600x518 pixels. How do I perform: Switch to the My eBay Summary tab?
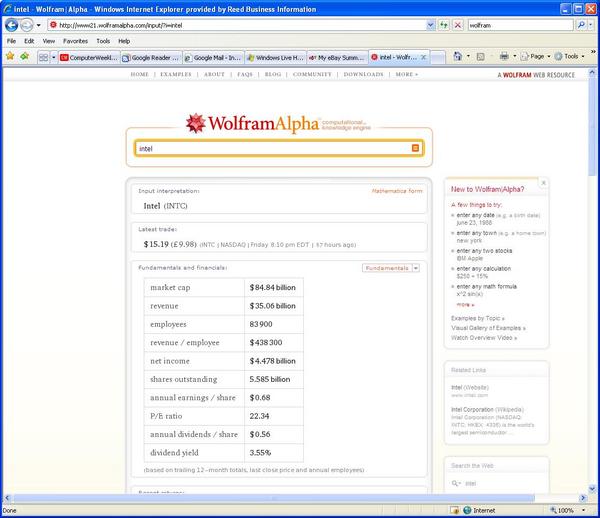(337, 57)
